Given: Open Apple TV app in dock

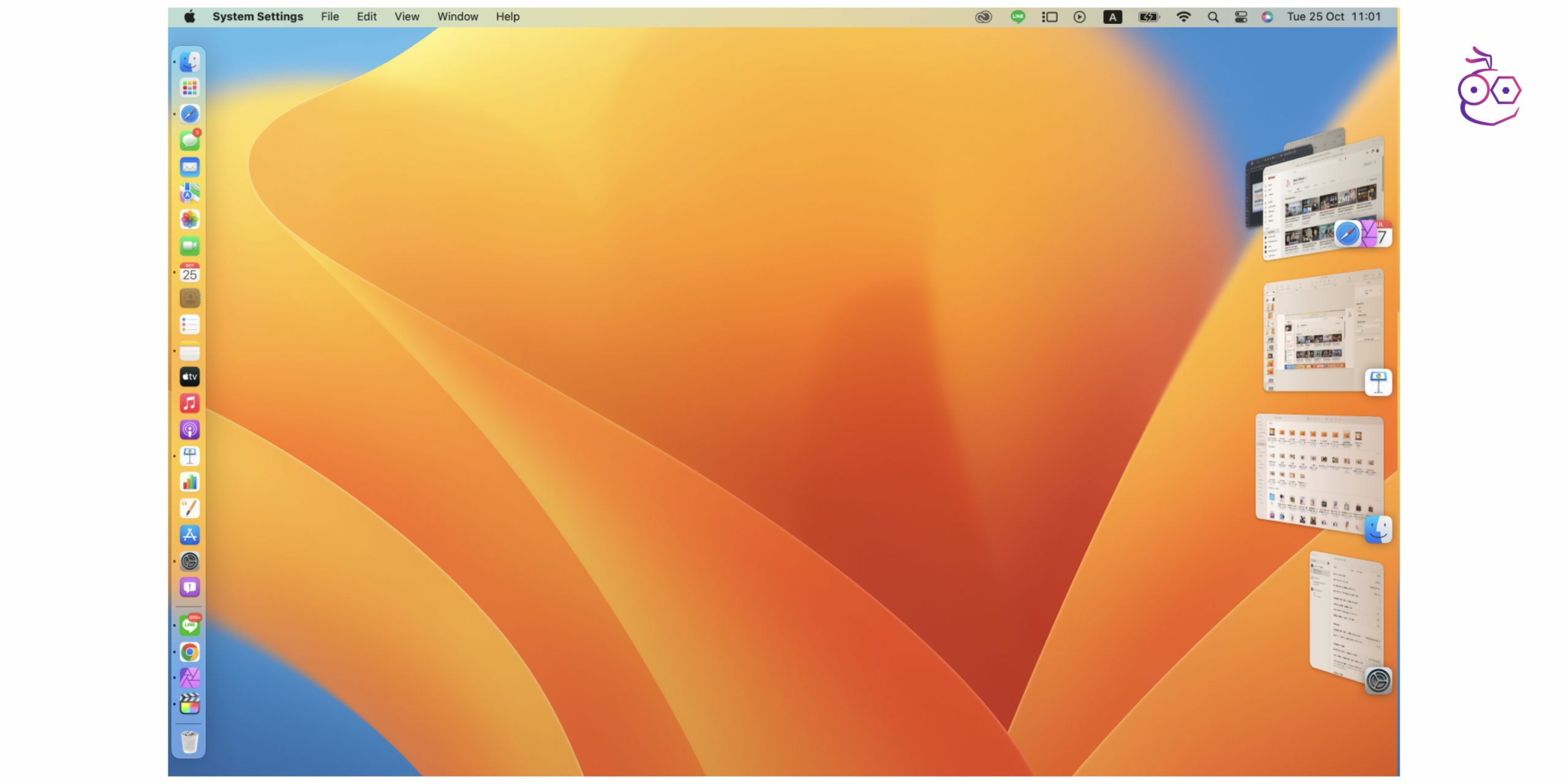Looking at the screenshot, I should 189,377.
